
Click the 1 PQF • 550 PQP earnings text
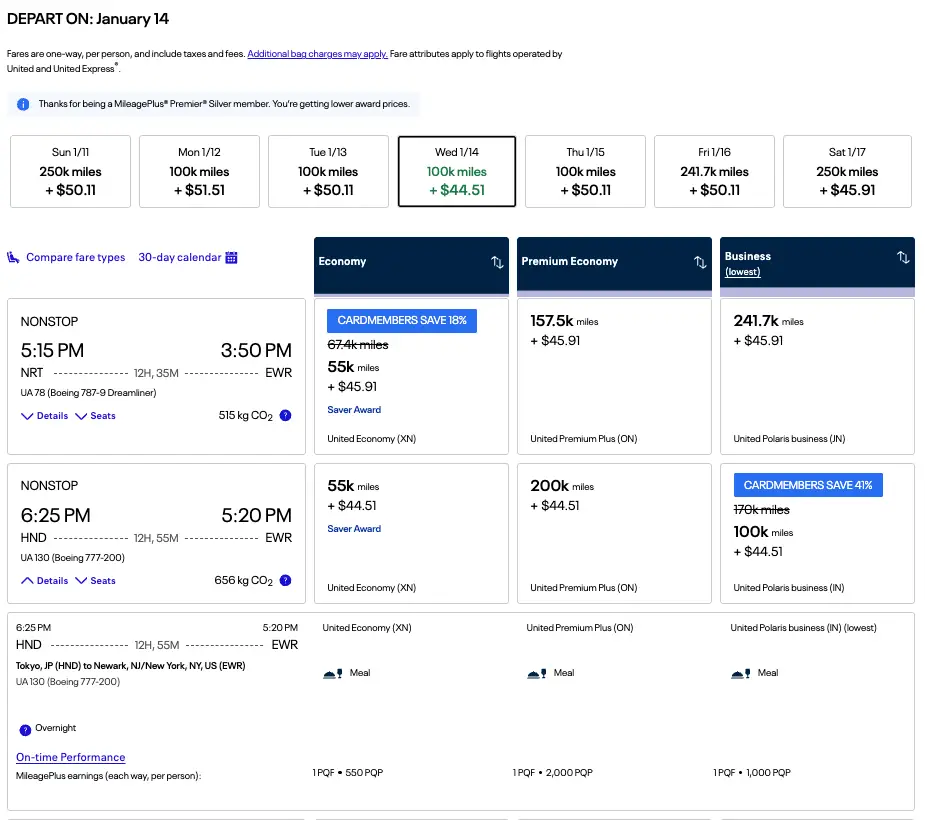347,773
